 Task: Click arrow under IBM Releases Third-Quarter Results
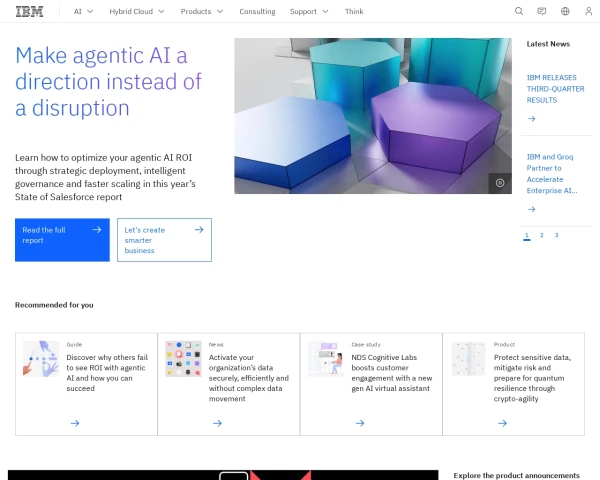[x=531, y=119]
